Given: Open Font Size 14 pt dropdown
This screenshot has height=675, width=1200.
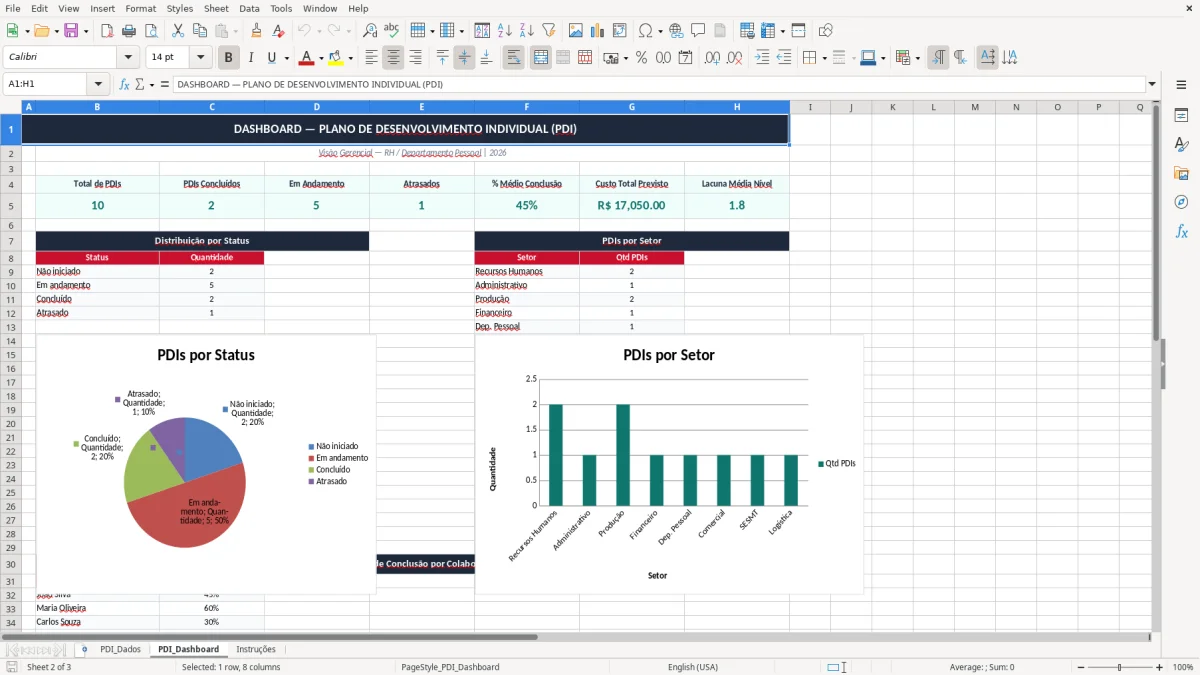Looking at the screenshot, I should coord(200,57).
